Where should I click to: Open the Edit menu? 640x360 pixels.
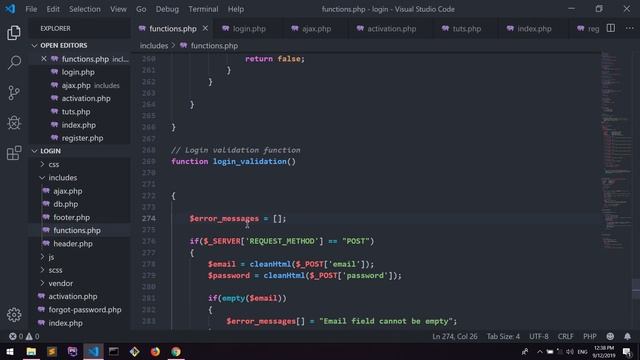pyautogui.click(x=53, y=9)
